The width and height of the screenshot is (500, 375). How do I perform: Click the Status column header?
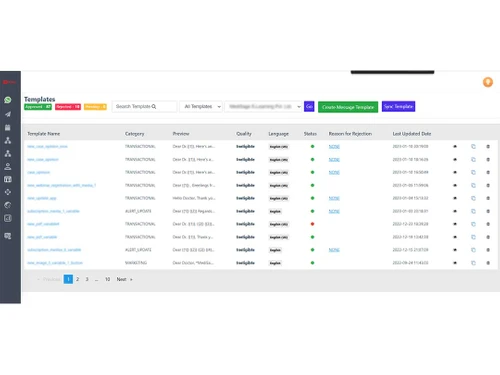[310, 134]
